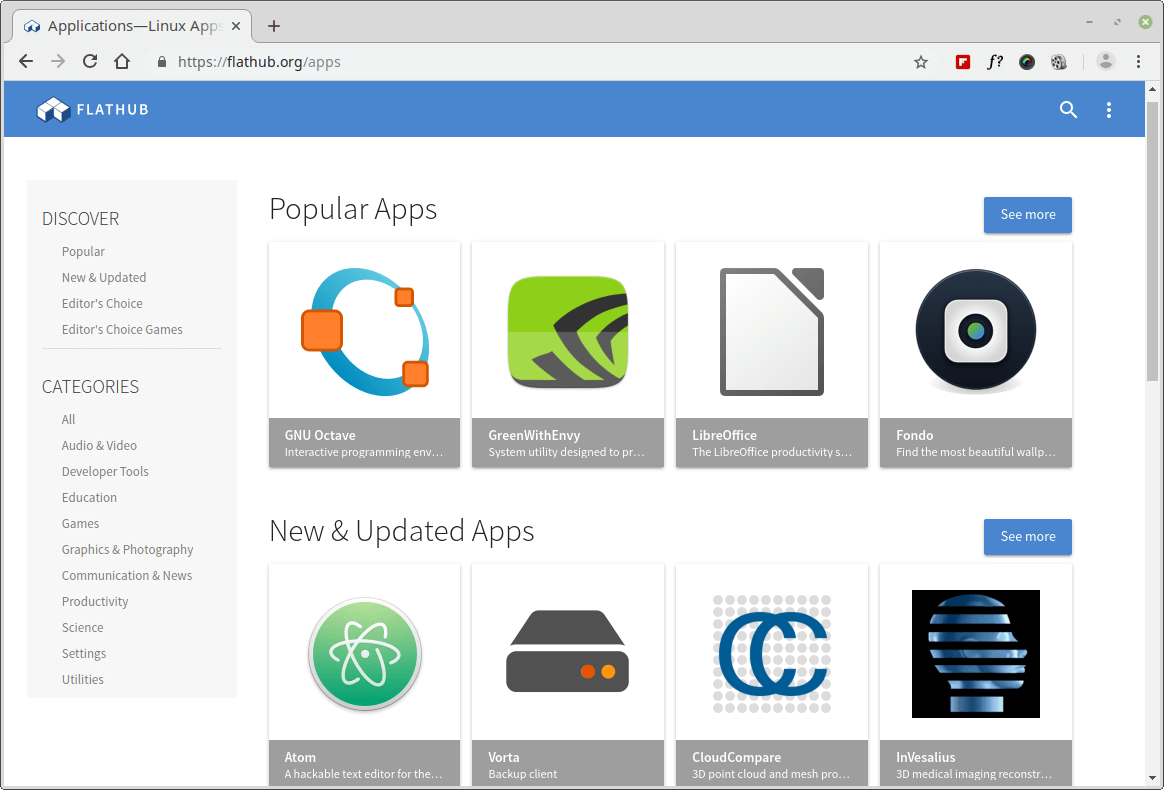1164x790 pixels.
Task: Click the CloudCompare CC icon
Action: pos(772,654)
